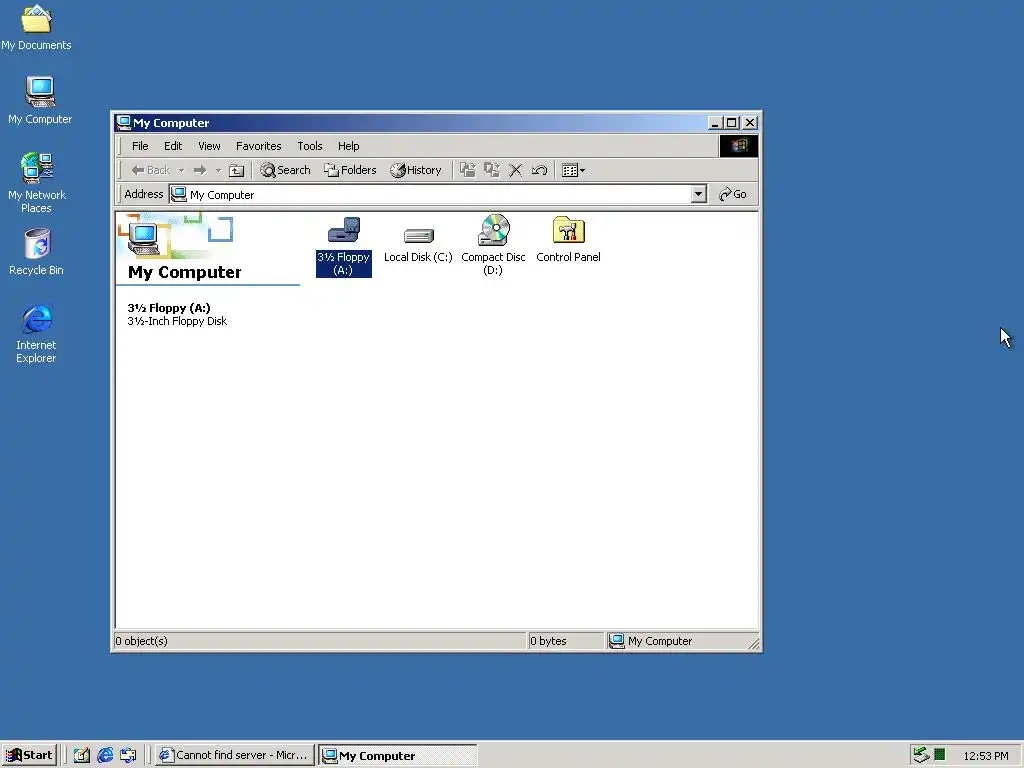Open the Search pane
1024x768 pixels.
285,170
